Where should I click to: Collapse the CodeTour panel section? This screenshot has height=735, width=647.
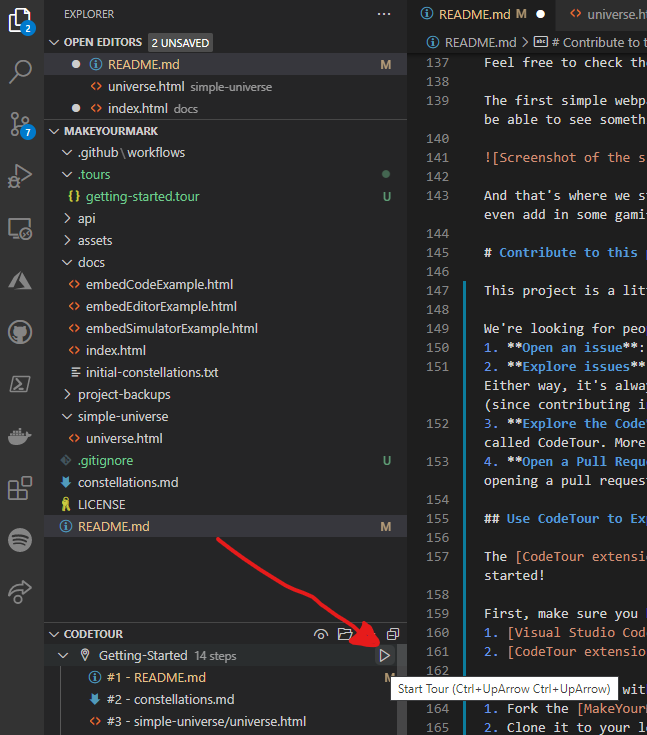(x=54, y=634)
